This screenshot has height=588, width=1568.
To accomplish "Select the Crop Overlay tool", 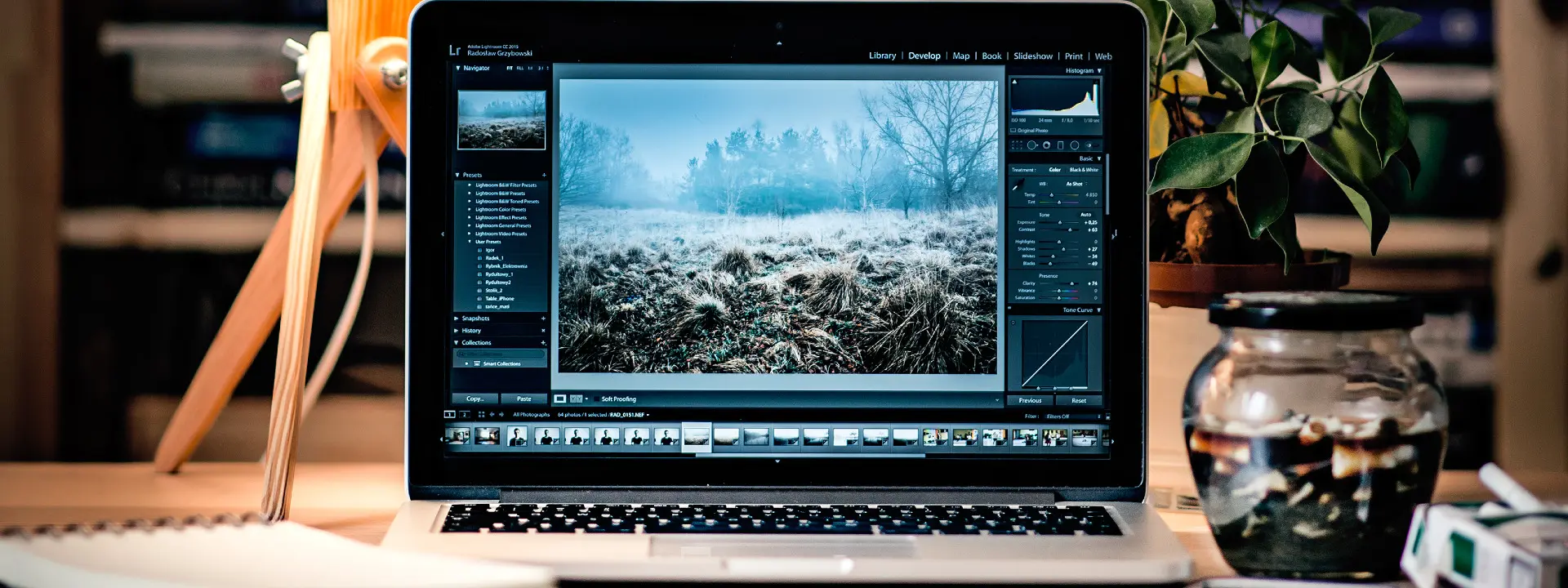I will click(1017, 145).
